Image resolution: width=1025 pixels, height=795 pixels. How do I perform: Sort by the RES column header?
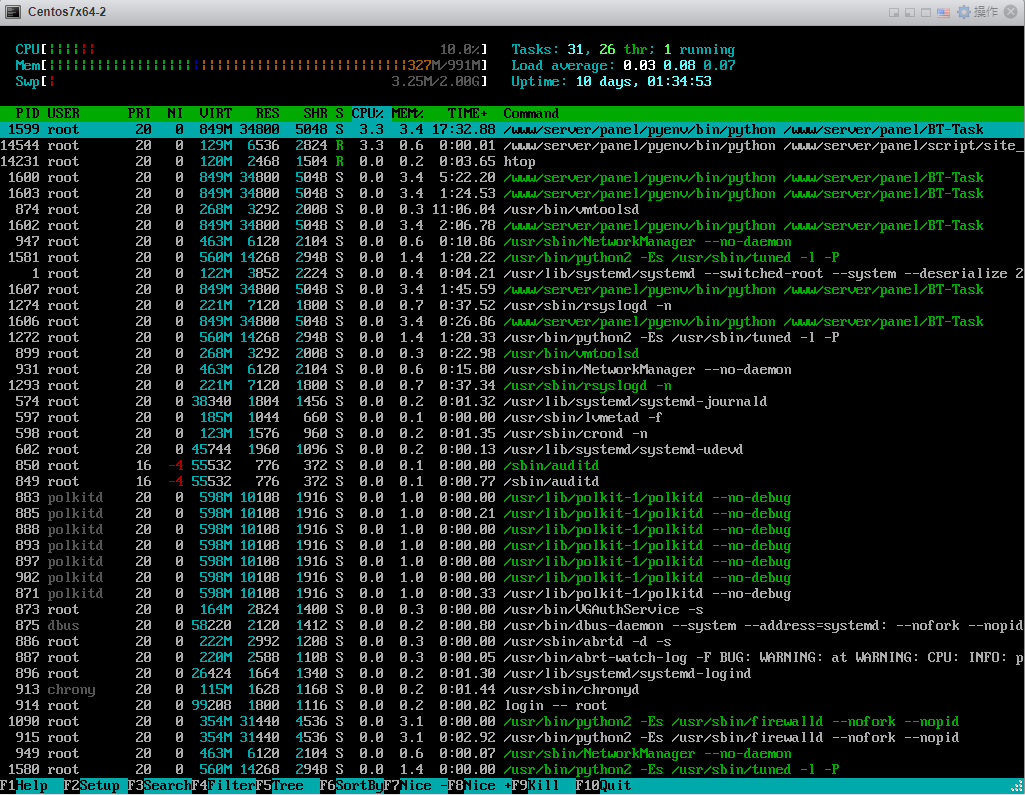[267, 113]
